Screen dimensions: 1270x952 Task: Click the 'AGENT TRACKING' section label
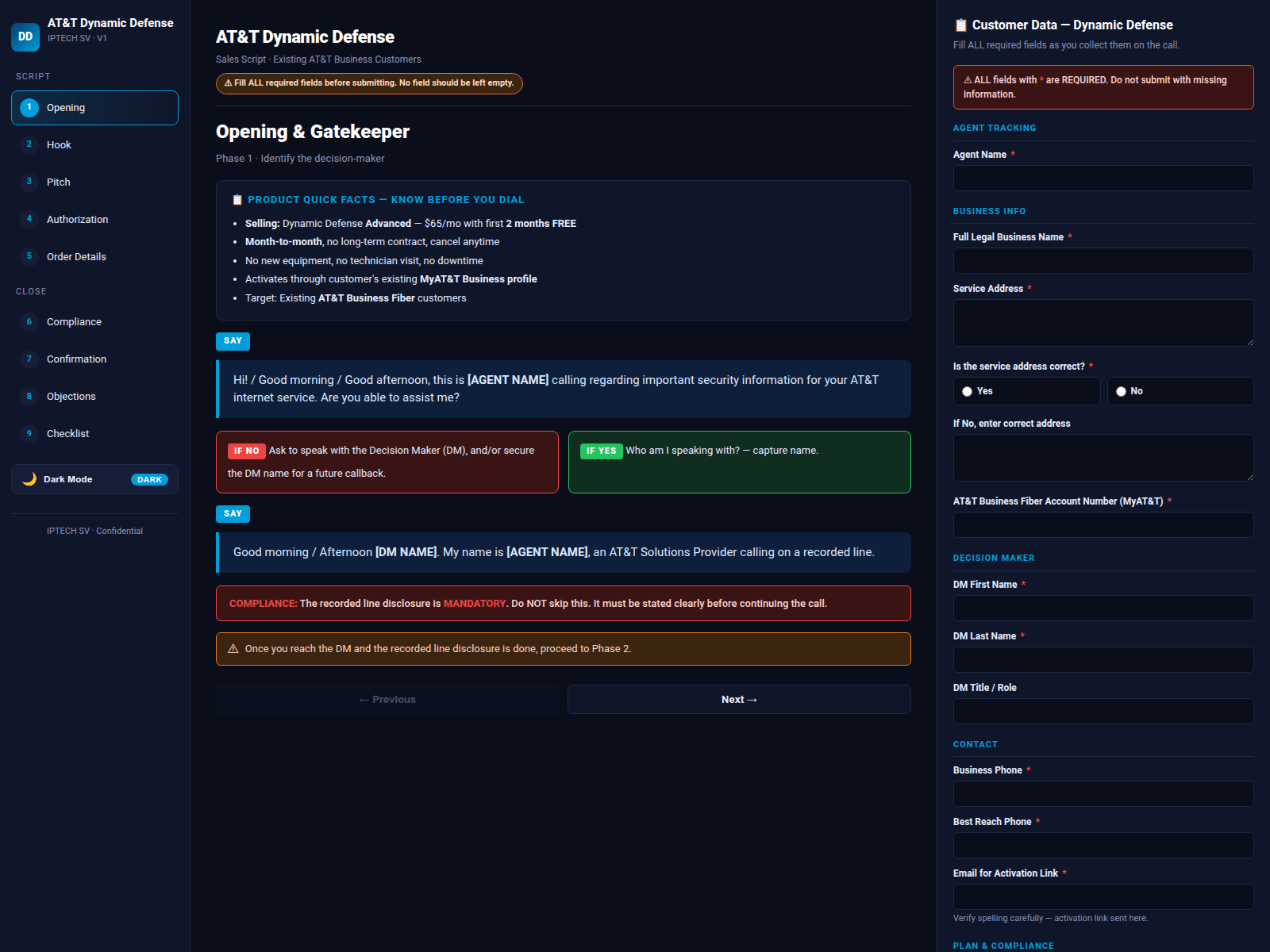pyautogui.click(x=995, y=128)
